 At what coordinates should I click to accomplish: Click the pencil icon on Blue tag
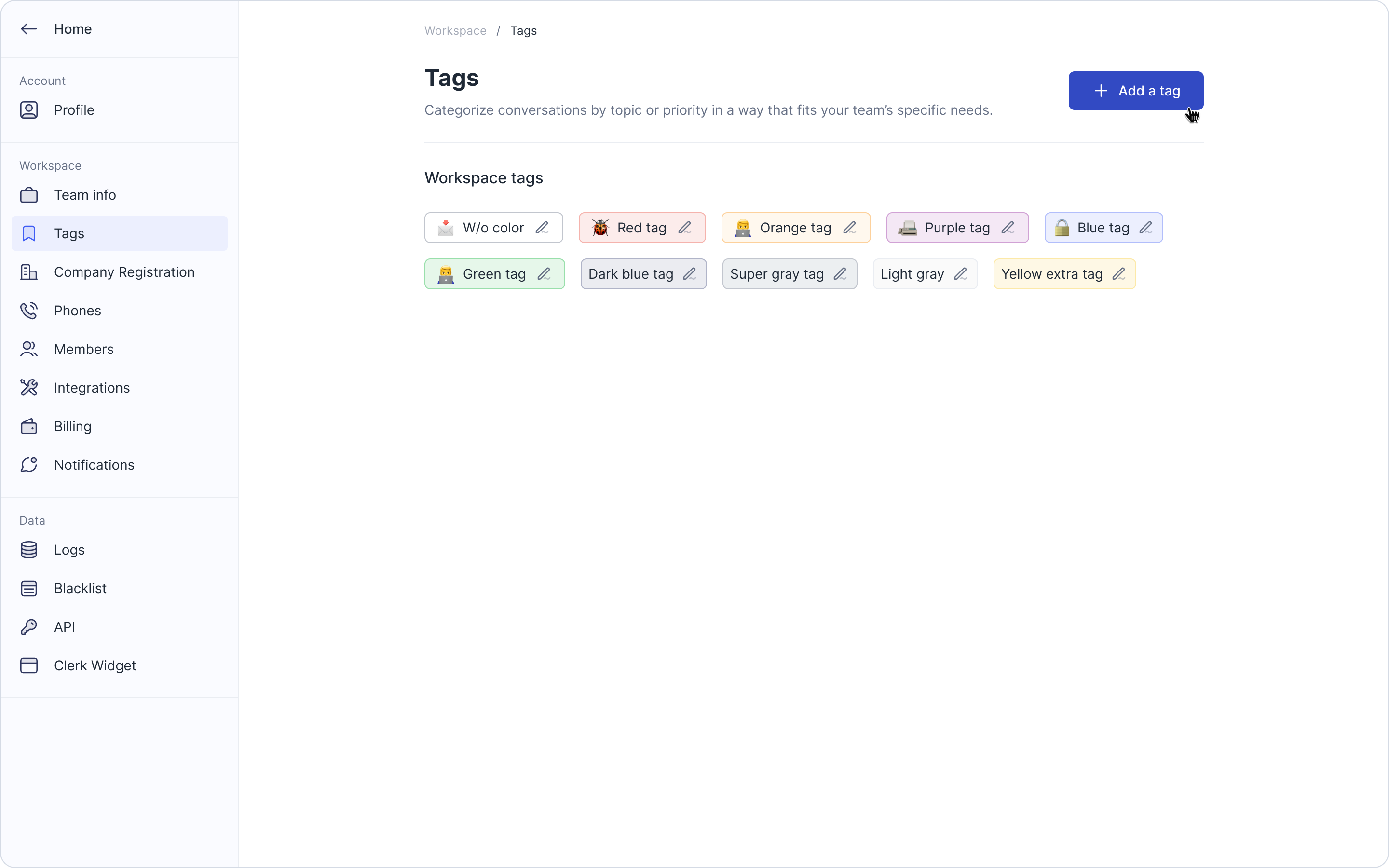[x=1145, y=228]
